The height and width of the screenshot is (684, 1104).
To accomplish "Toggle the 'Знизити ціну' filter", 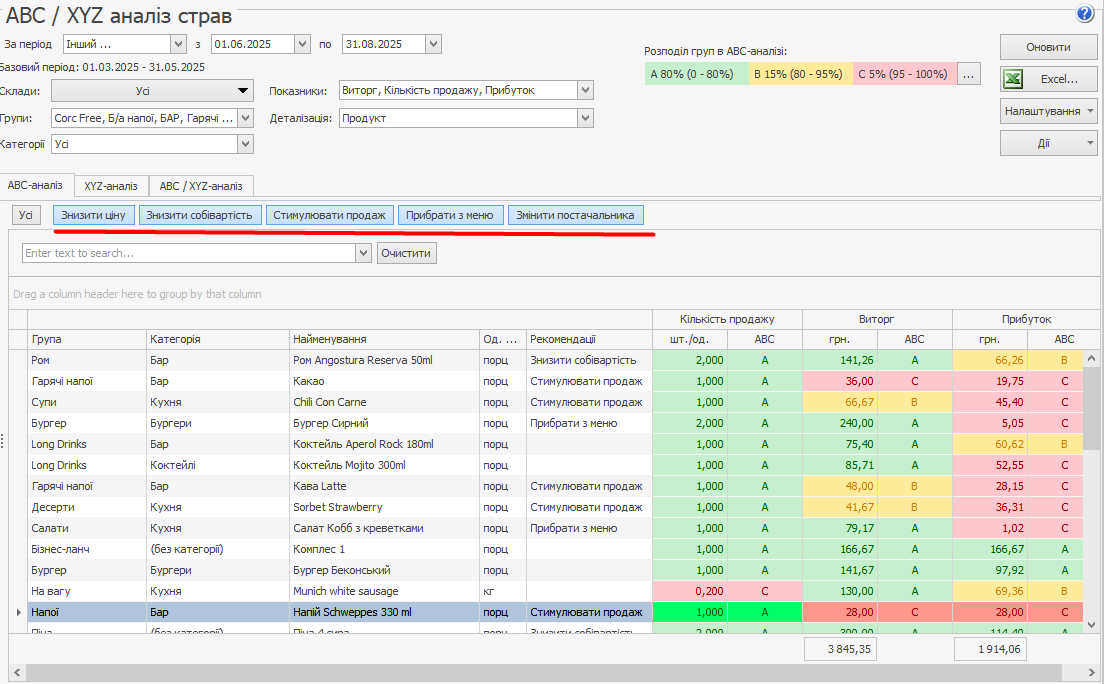I will (x=93, y=215).
